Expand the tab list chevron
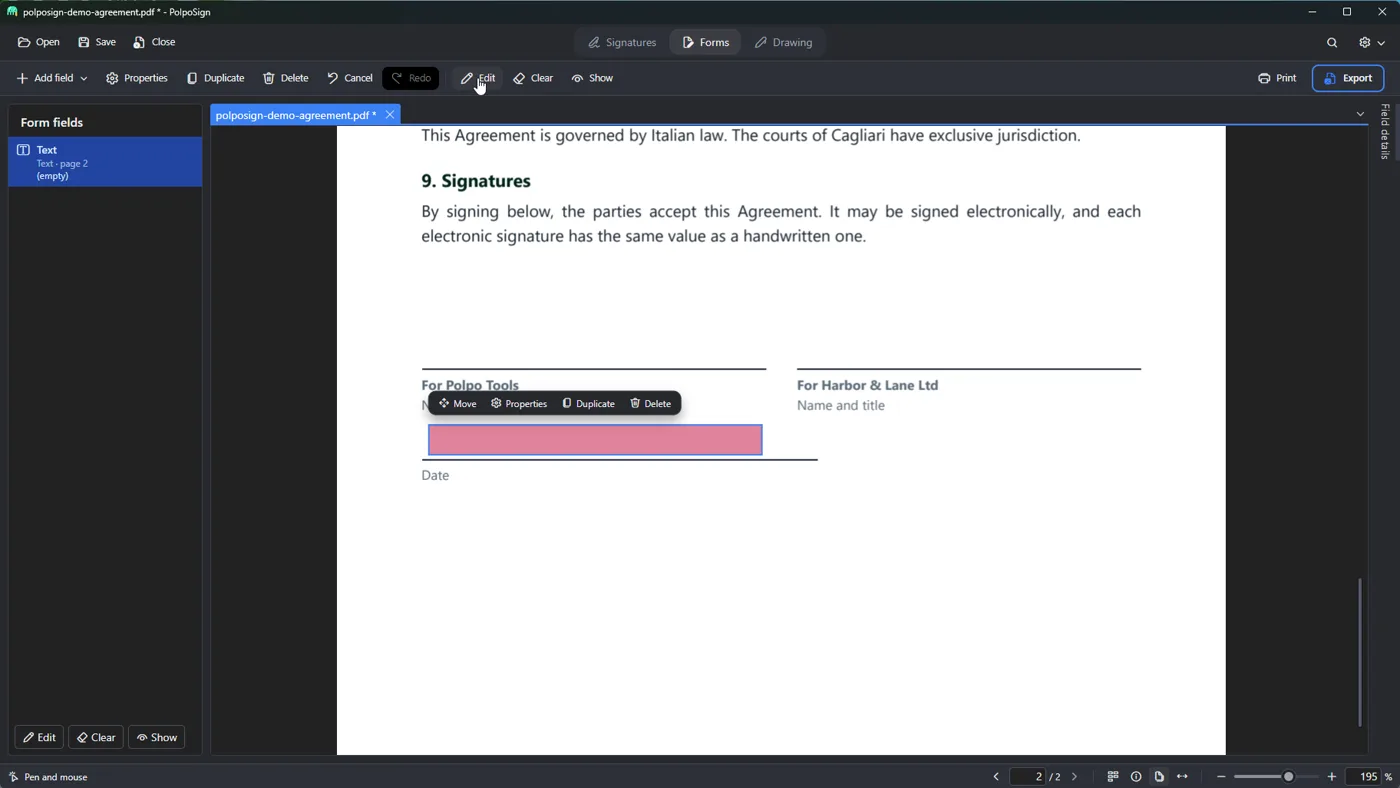1400x788 pixels. point(1360,114)
